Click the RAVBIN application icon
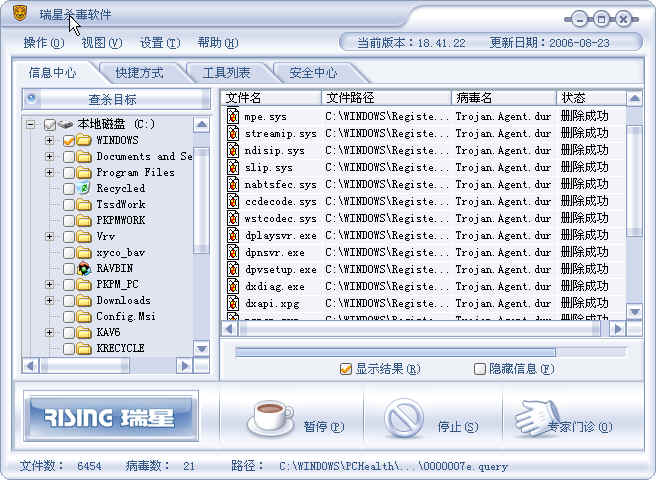The width and height of the screenshot is (656, 480). [84, 268]
